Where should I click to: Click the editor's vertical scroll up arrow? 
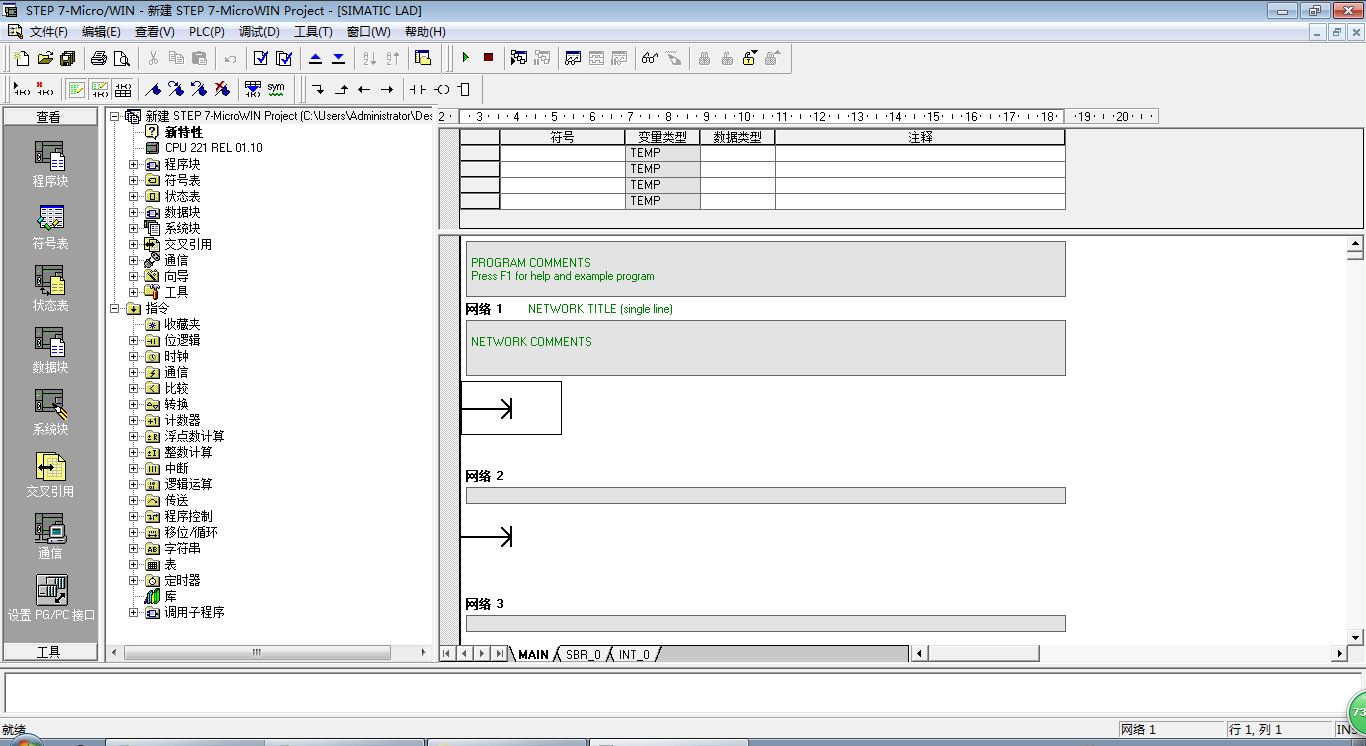[1356, 243]
